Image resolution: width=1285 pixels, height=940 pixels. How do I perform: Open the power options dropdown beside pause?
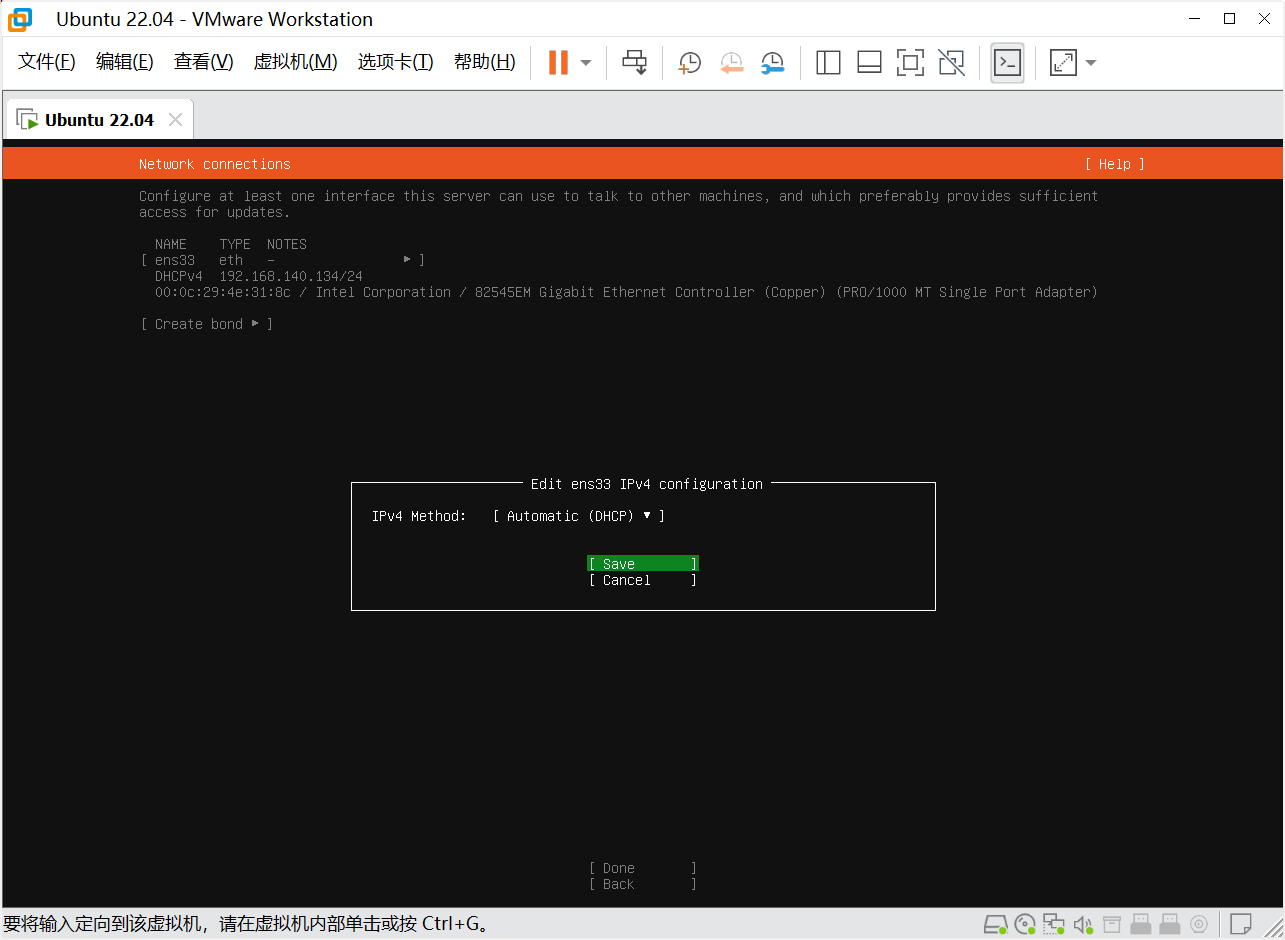pyautogui.click(x=586, y=62)
